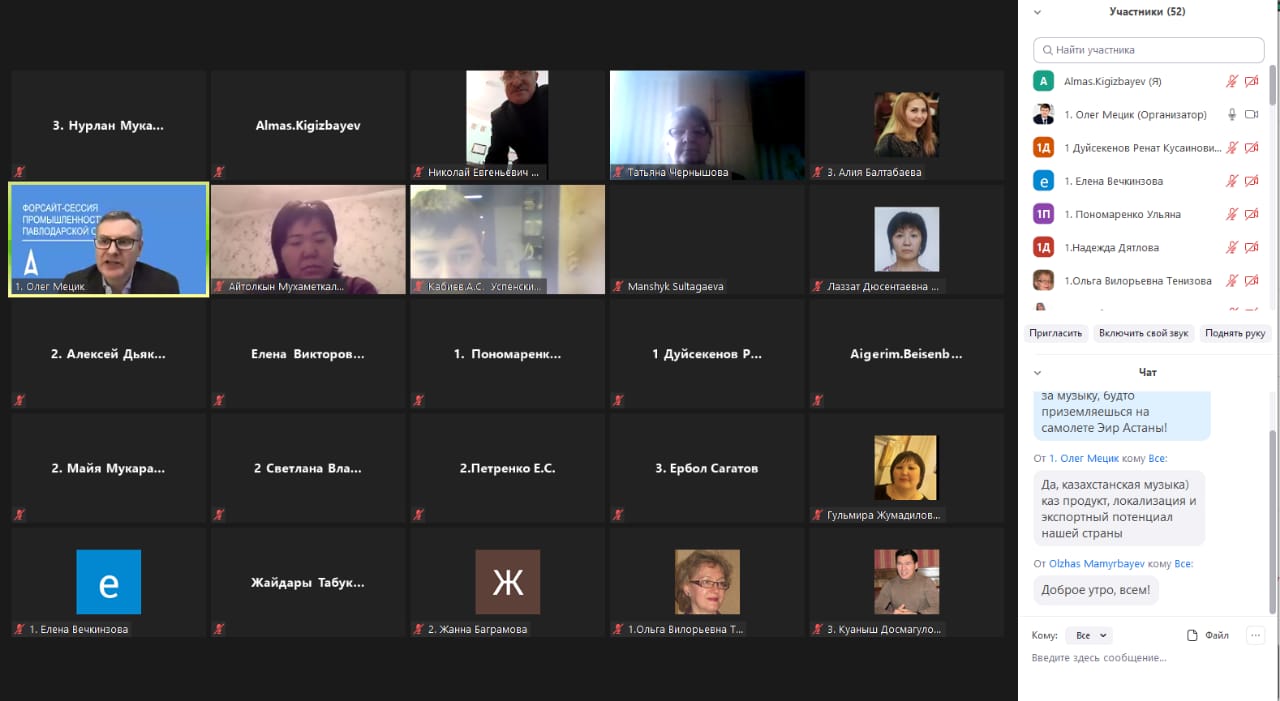
Task: Click the 1 Дуйсекенов Р tile in gallery
Action: (707, 354)
